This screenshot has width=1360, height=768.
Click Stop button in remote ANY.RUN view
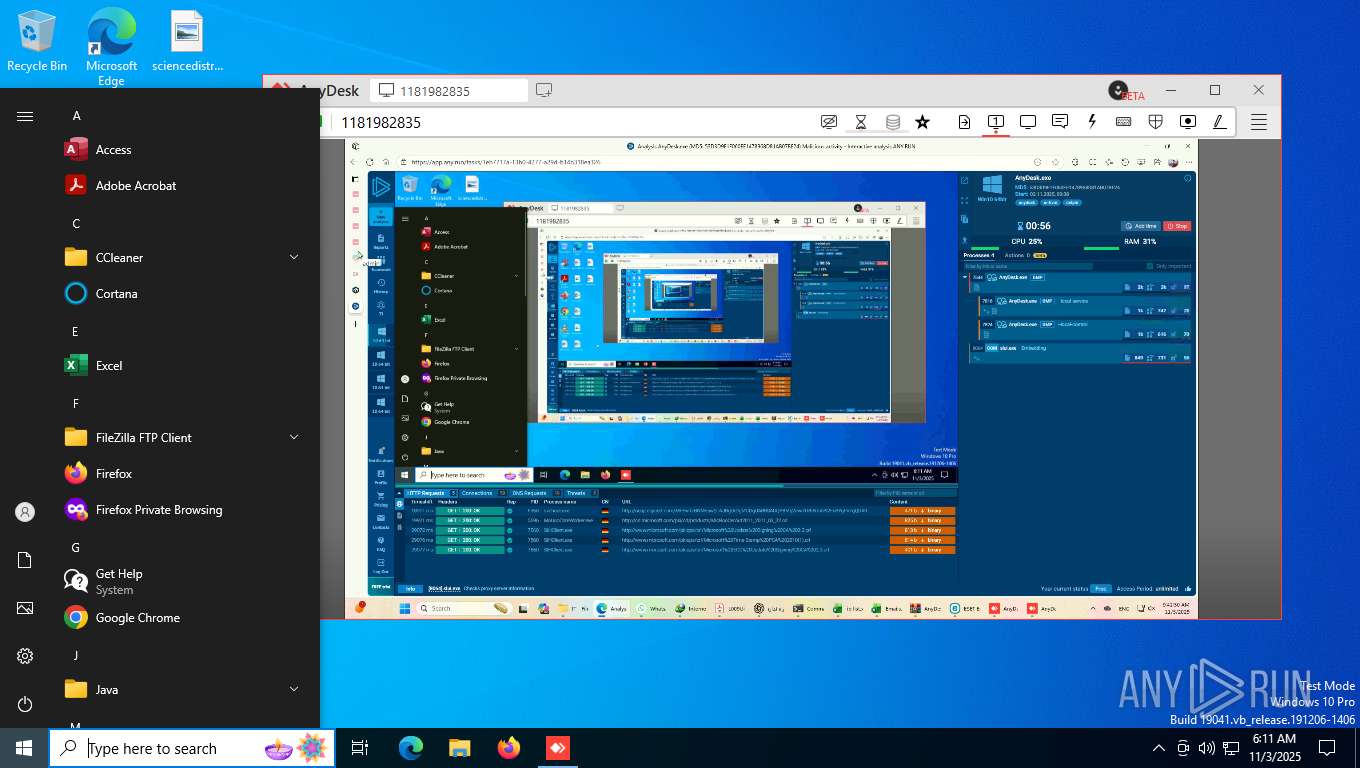point(1177,226)
